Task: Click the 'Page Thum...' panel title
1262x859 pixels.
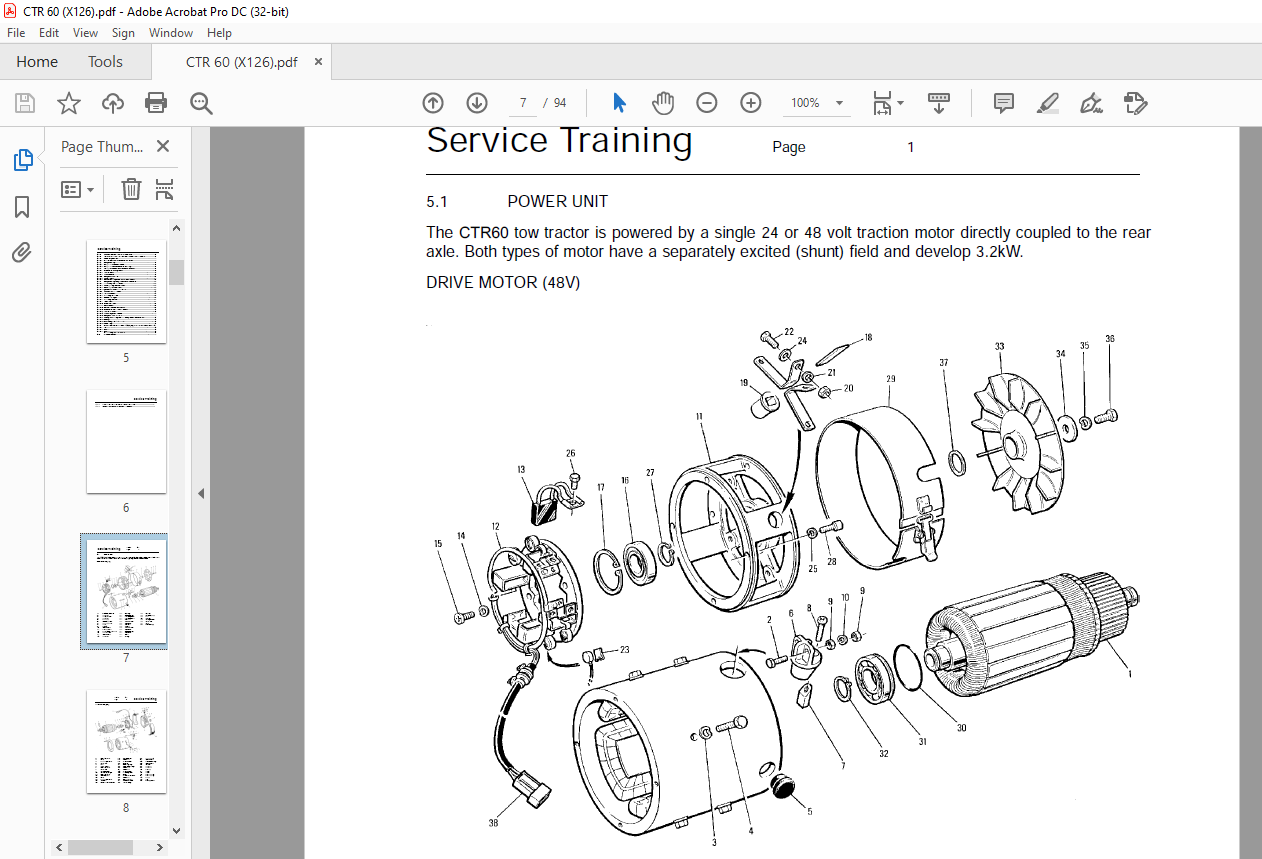Action: (102, 146)
